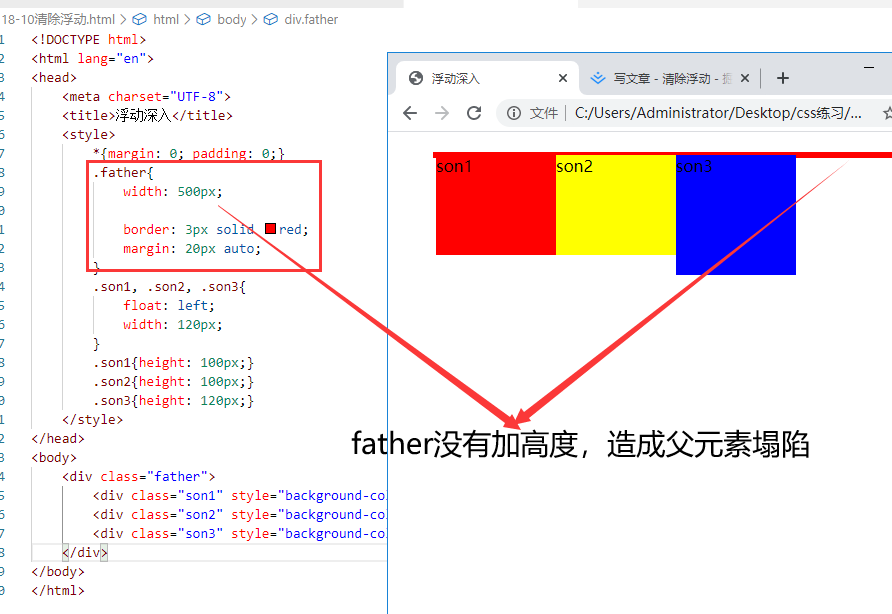Click the 'float: left;' code line

pyautogui.click(x=168, y=306)
